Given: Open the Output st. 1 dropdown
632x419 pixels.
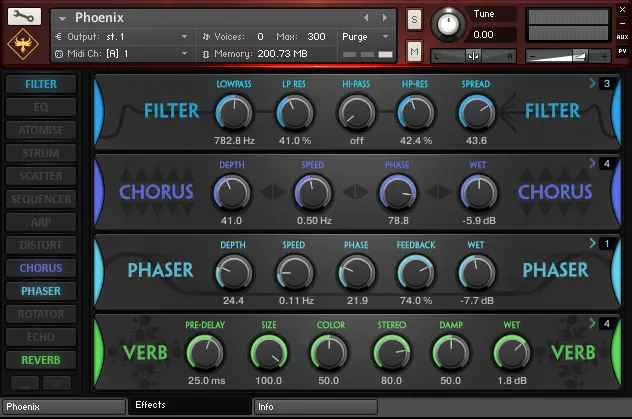Looking at the screenshot, I should [x=184, y=37].
